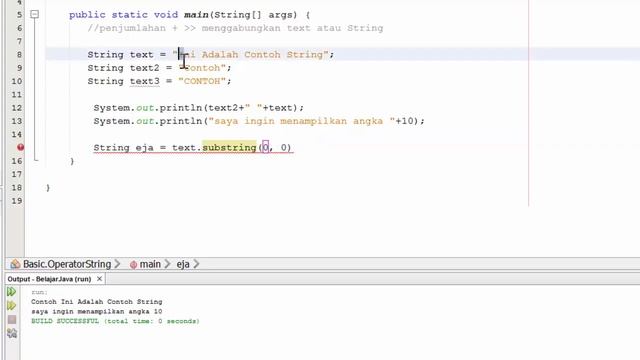Open the chevron after Basic.OperatorString breadcrumb

pyautogui.click(x=118, y=264)
